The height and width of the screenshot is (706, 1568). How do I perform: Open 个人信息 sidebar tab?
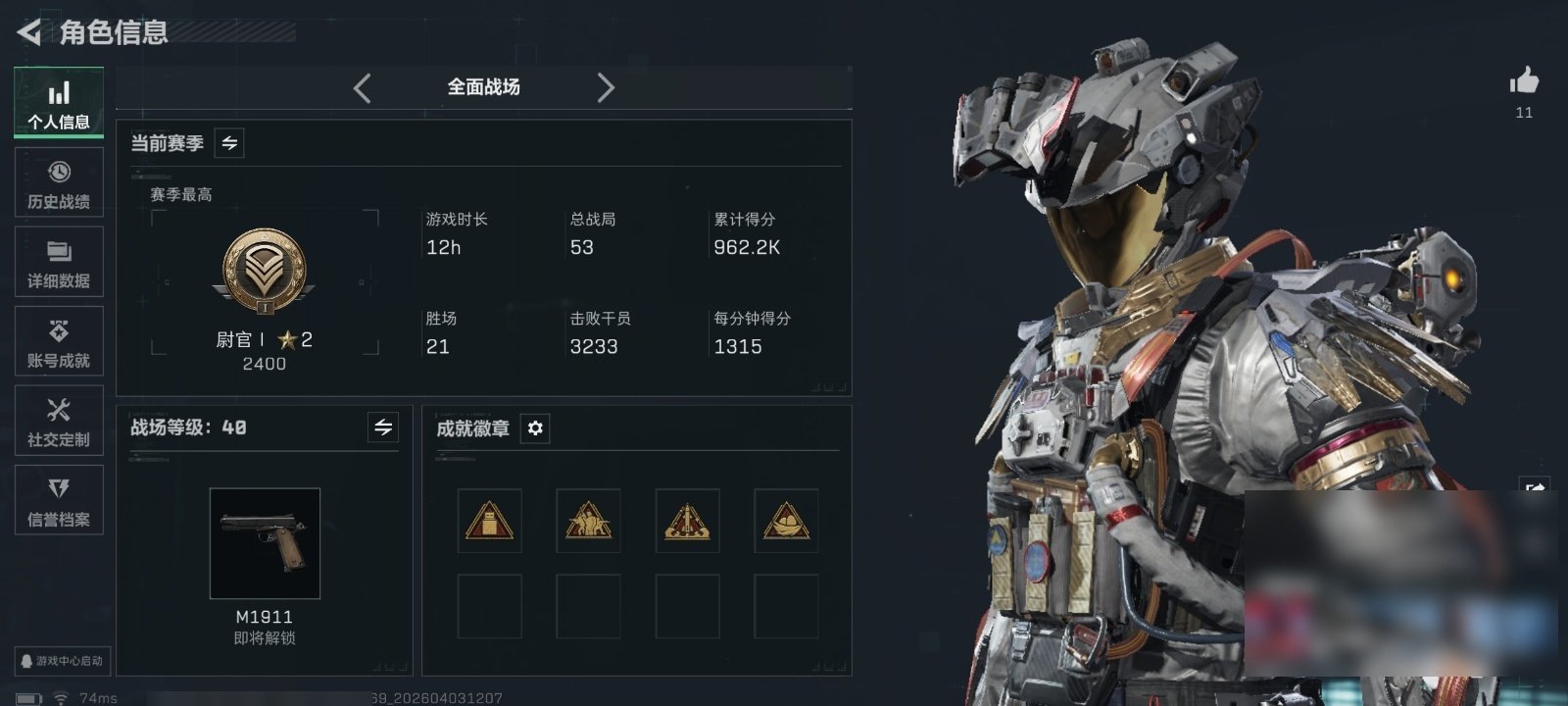tap(59, 103)
